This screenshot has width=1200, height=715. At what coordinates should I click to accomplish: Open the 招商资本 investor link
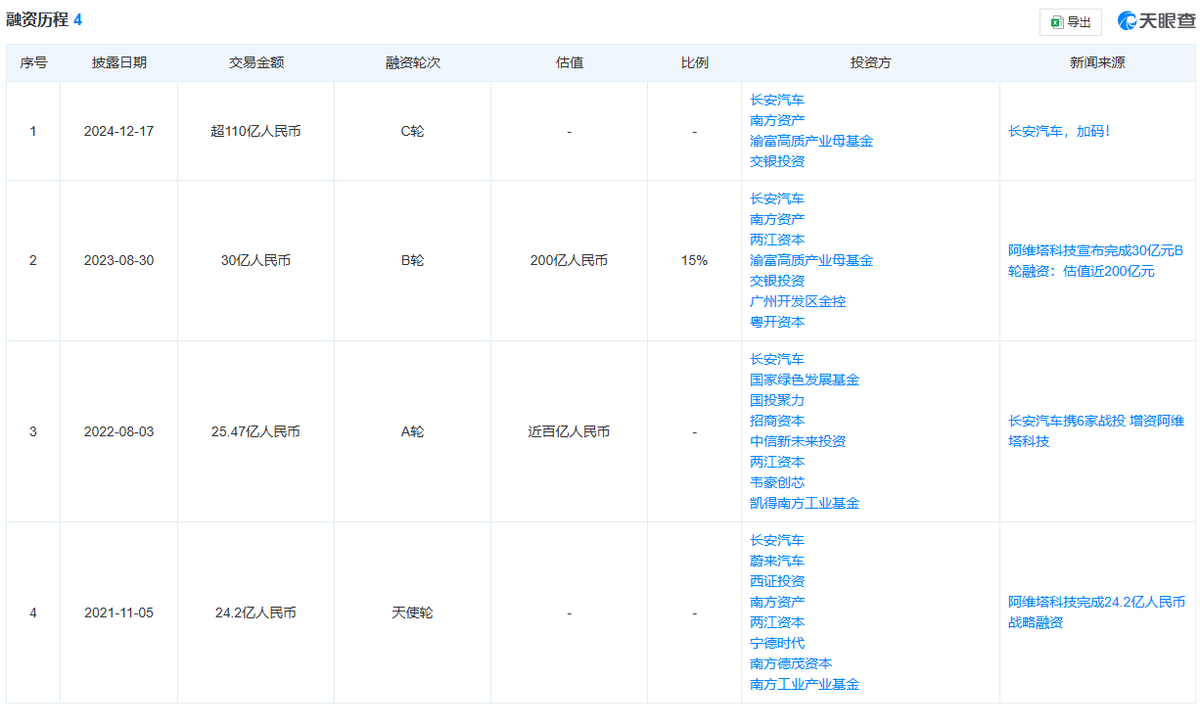coord(777,421)
